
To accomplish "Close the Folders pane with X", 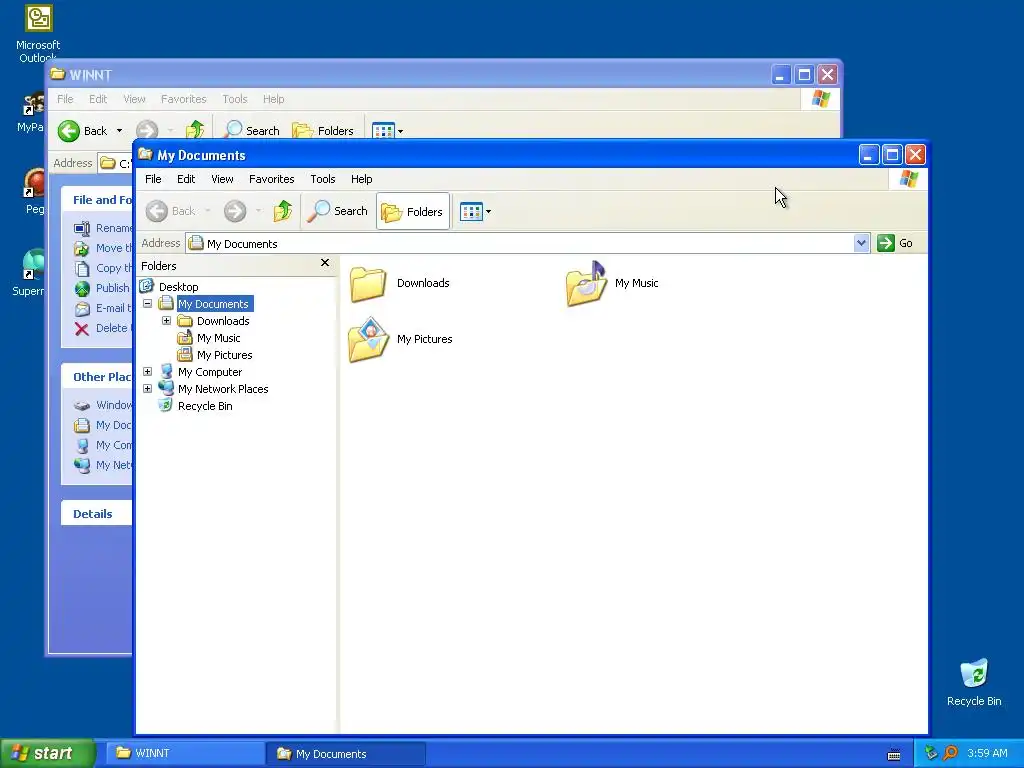I will click(325, 263).
